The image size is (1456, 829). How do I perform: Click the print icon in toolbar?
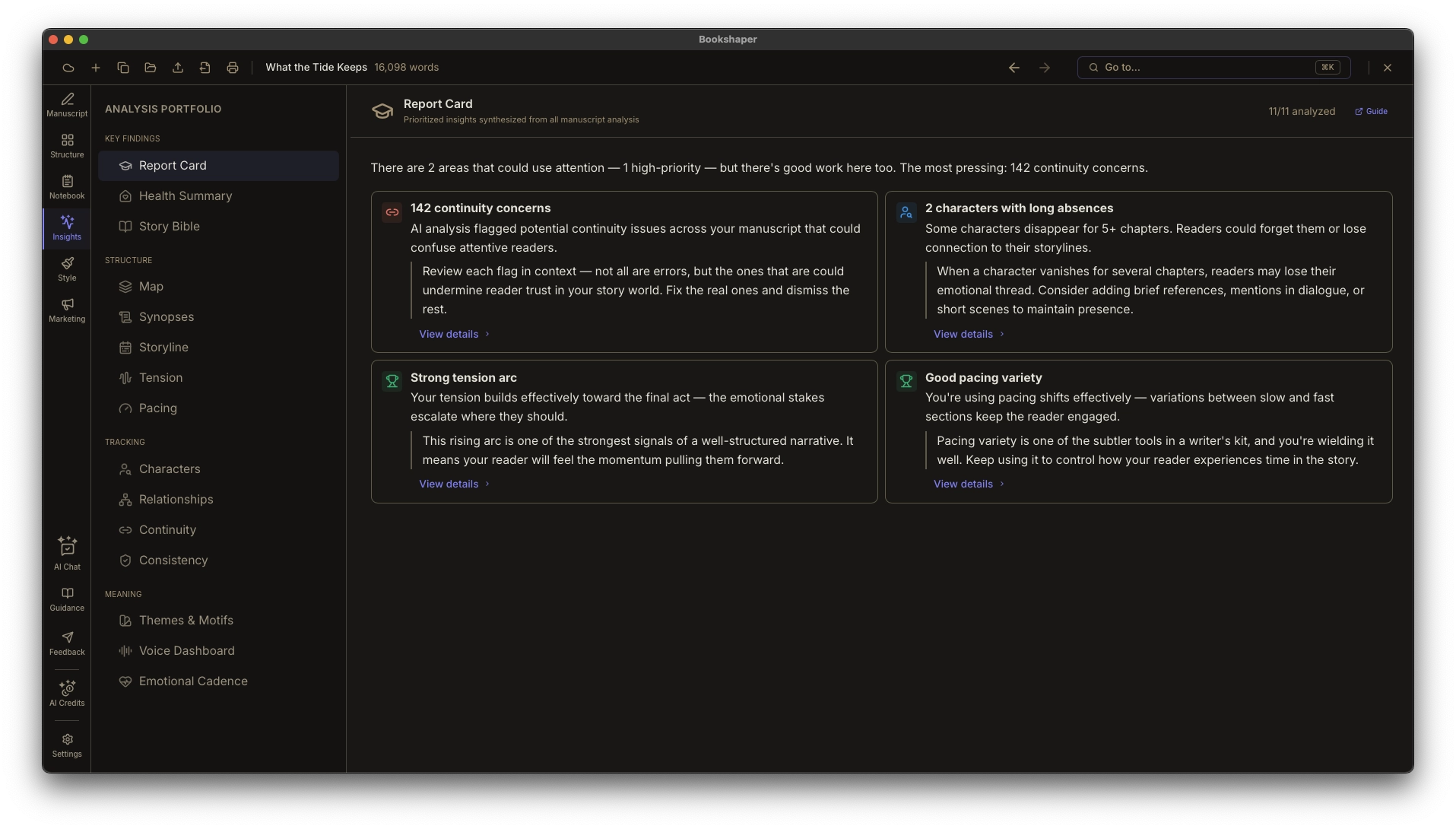233,68
